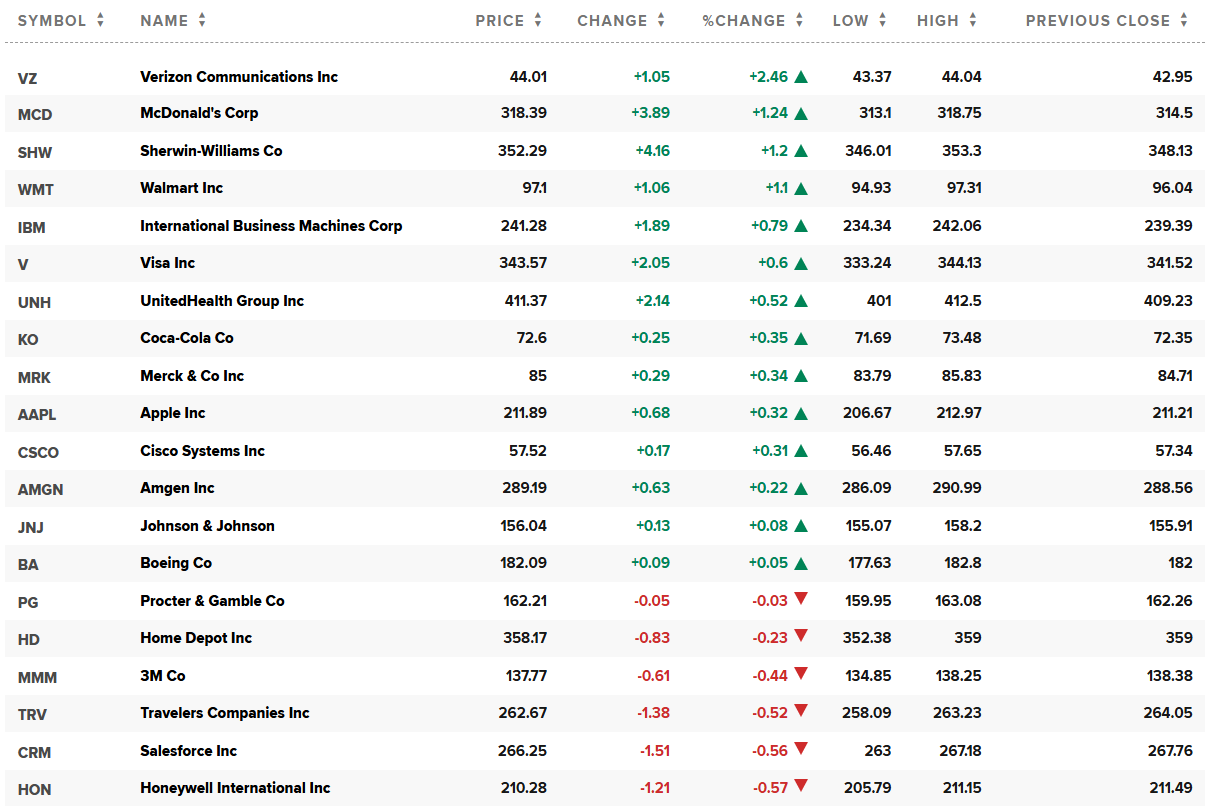Select Travelers' change value -1.38
Viewport: 1207px width, 806px height.
click(x=654, y=713)
